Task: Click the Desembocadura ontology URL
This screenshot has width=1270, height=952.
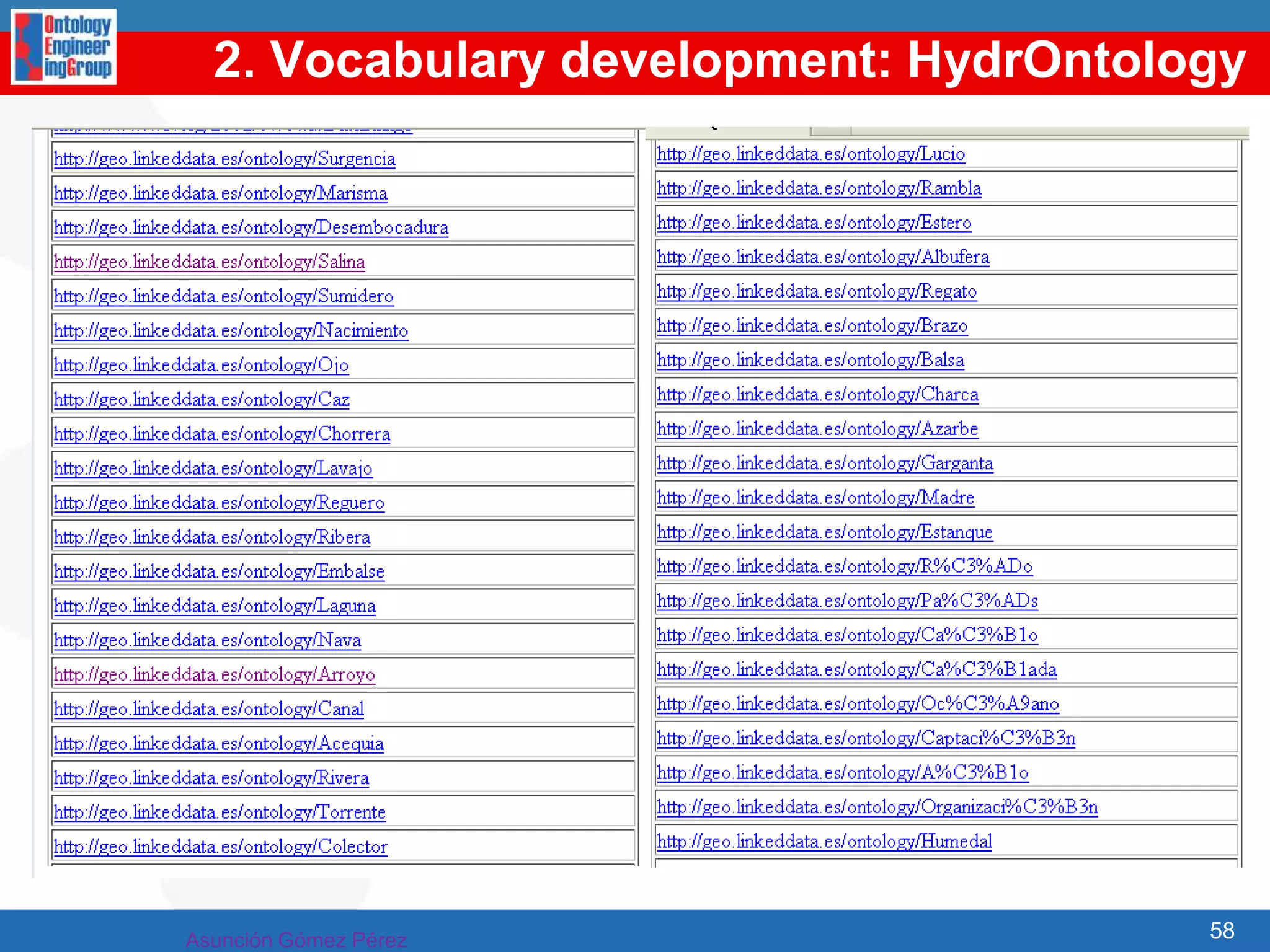Action: [251, 228]
